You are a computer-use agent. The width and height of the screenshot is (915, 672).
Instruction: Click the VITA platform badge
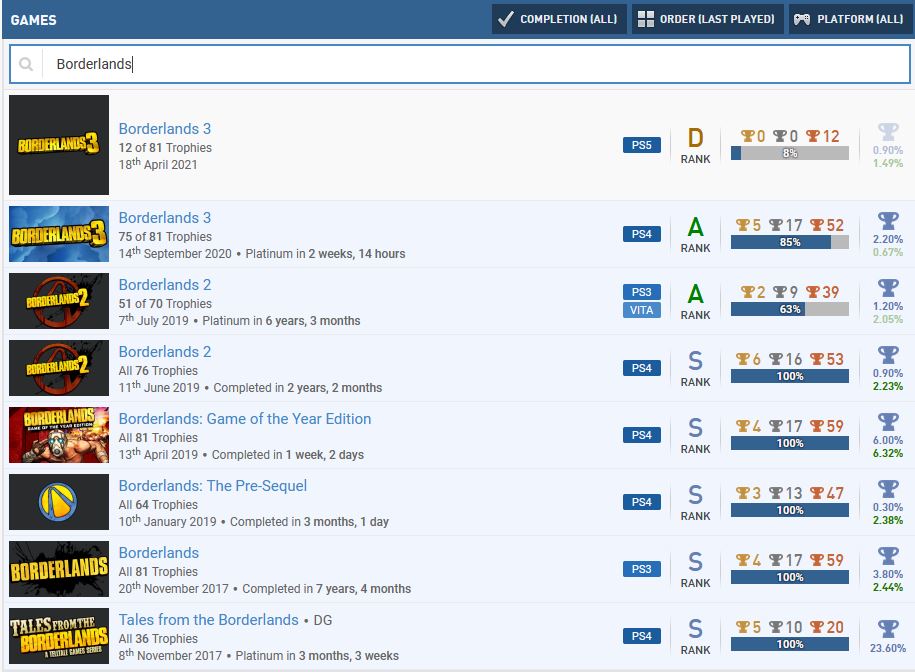[641, 310]
